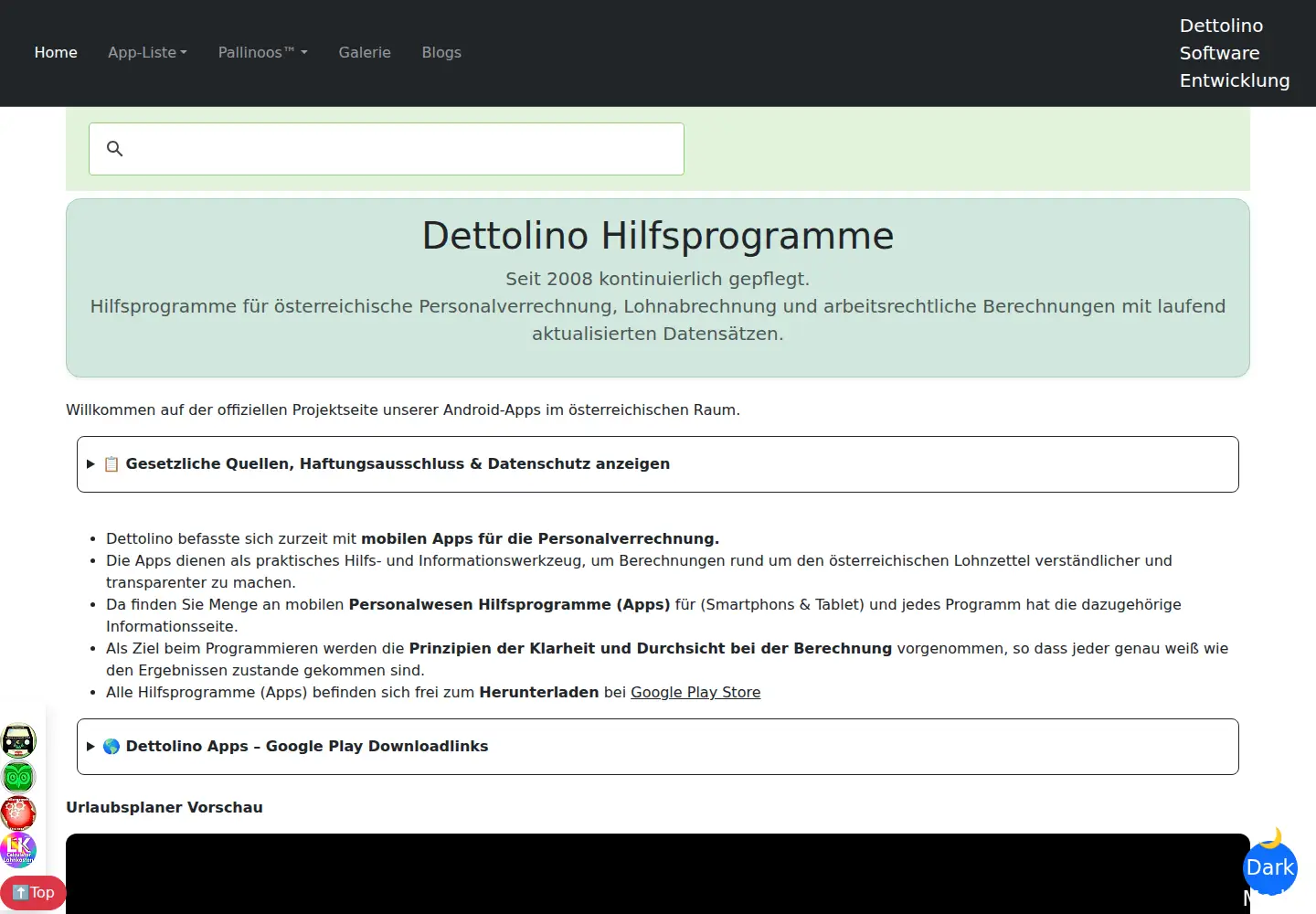The width and height of the screenshot is (1316, 914).
Task: Click the text 'Seit 2008 kontinuierlich gepflegt.'
Action: [x=658, y=279]
